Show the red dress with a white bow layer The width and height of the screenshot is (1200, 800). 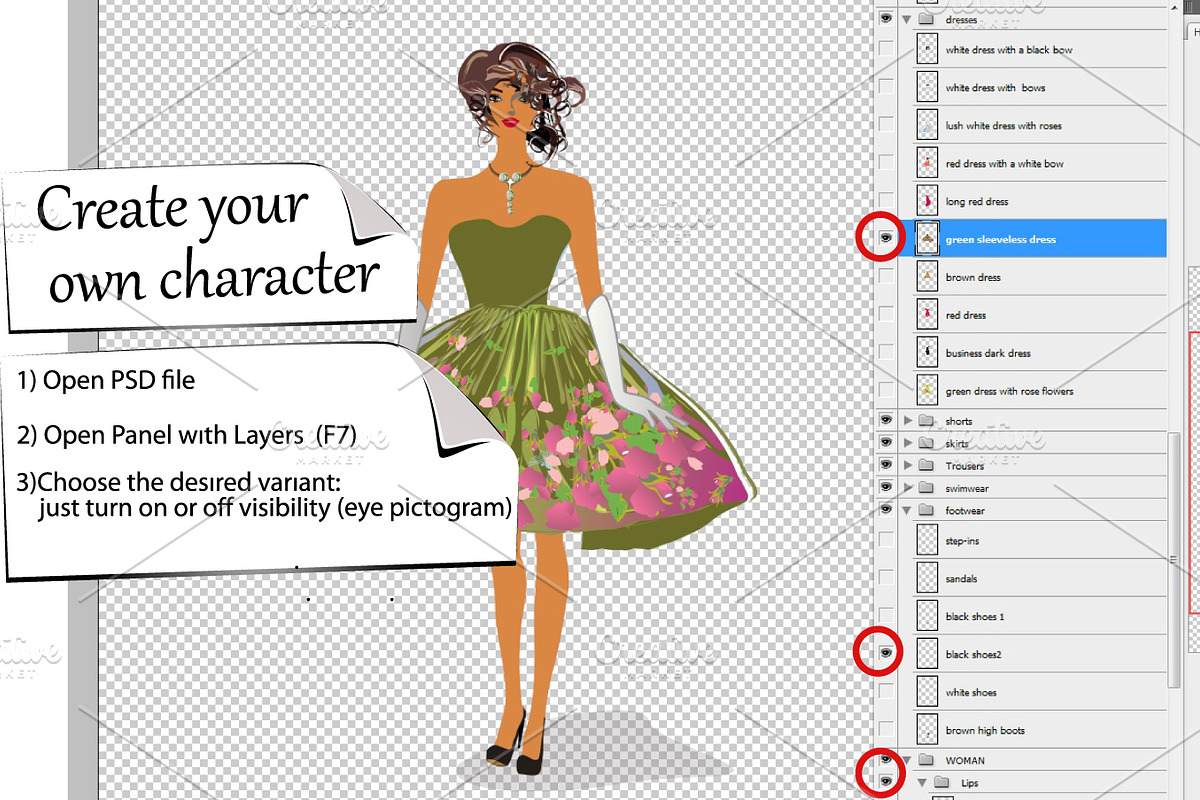pos(886,163)
